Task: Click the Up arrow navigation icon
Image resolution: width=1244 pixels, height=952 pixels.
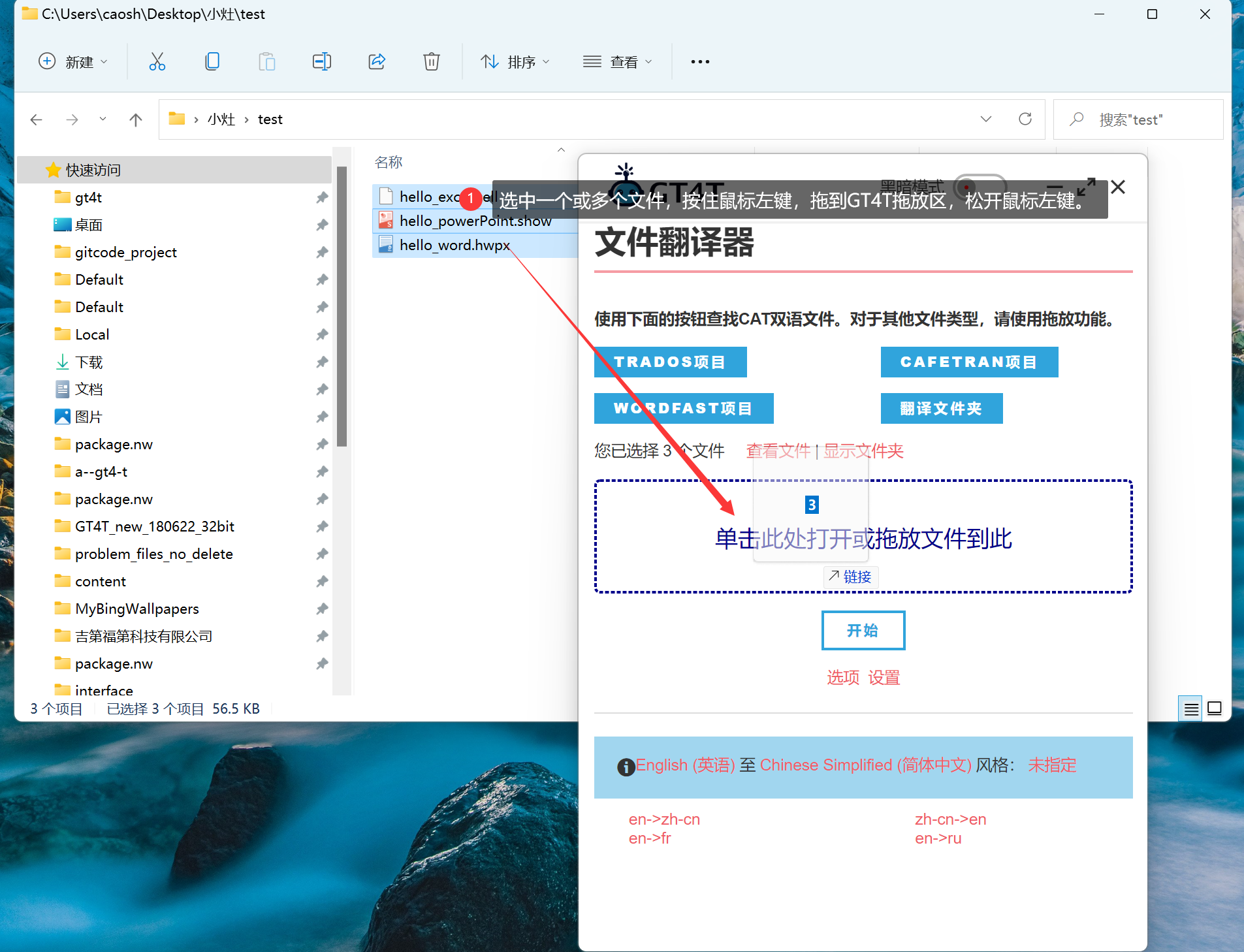Action: 135,119
